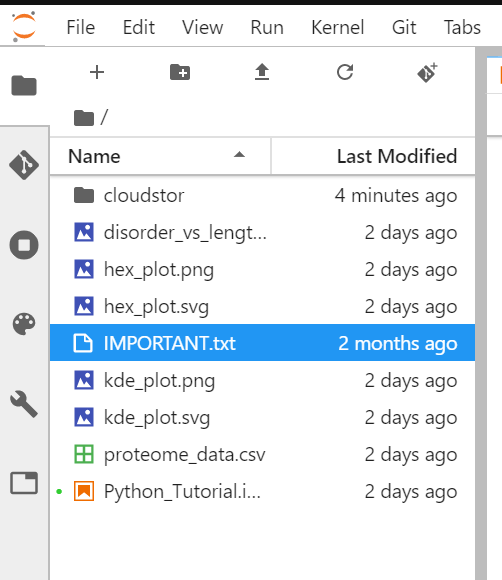The image size is (502, 580).
Task: Open the Commands palette sidebar icon
Action: (x=24, y=324)
